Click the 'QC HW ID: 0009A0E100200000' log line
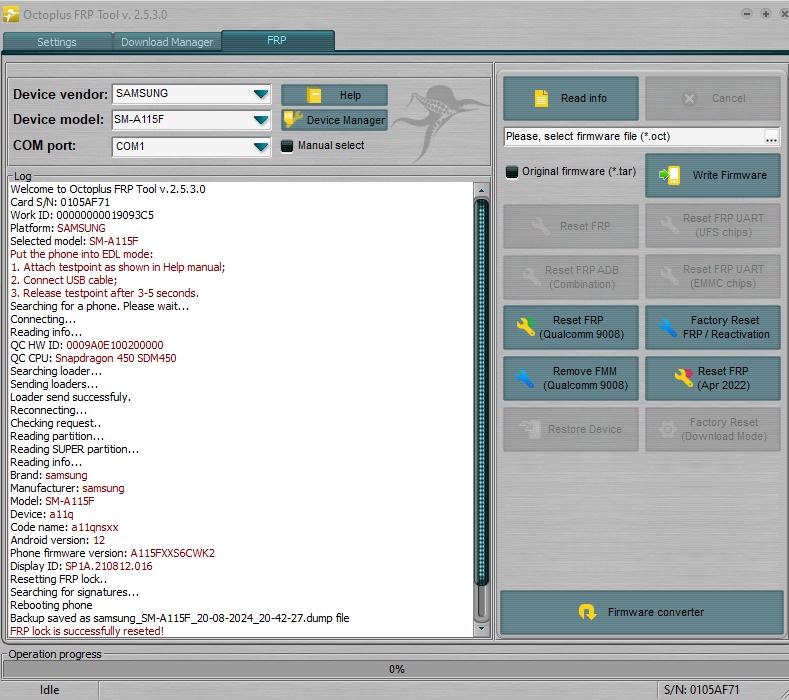 87,345
